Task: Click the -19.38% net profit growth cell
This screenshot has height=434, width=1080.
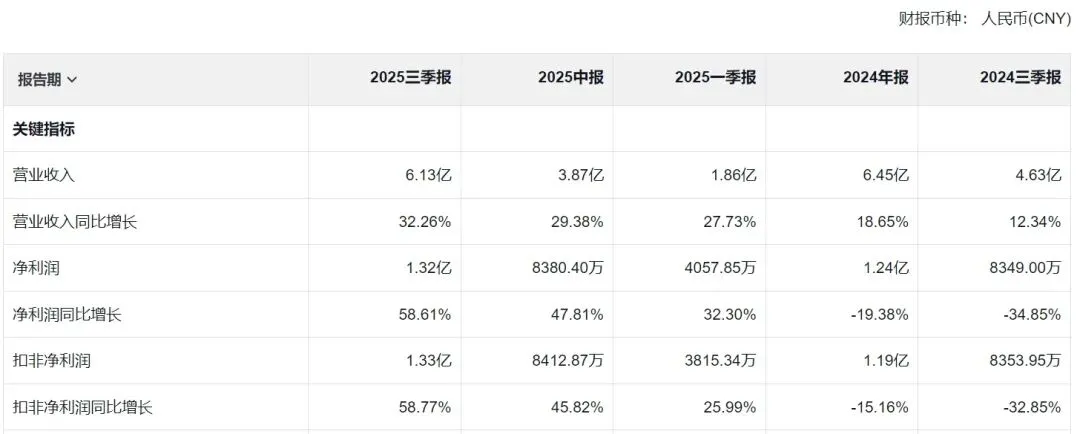Action: pos(880,315)
